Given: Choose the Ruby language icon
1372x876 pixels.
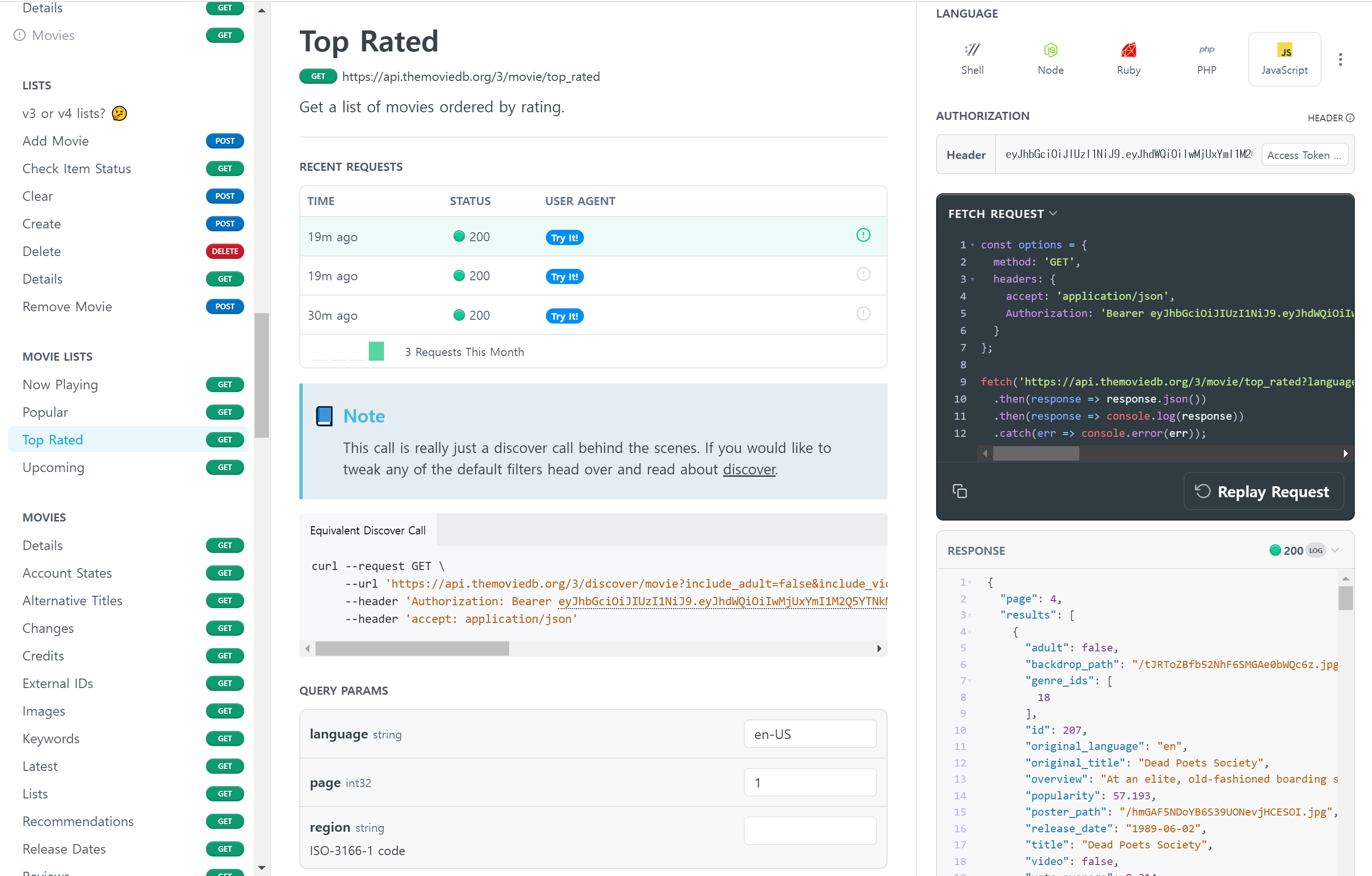Looking at the screenshot, I should (x=1128, y=58).
